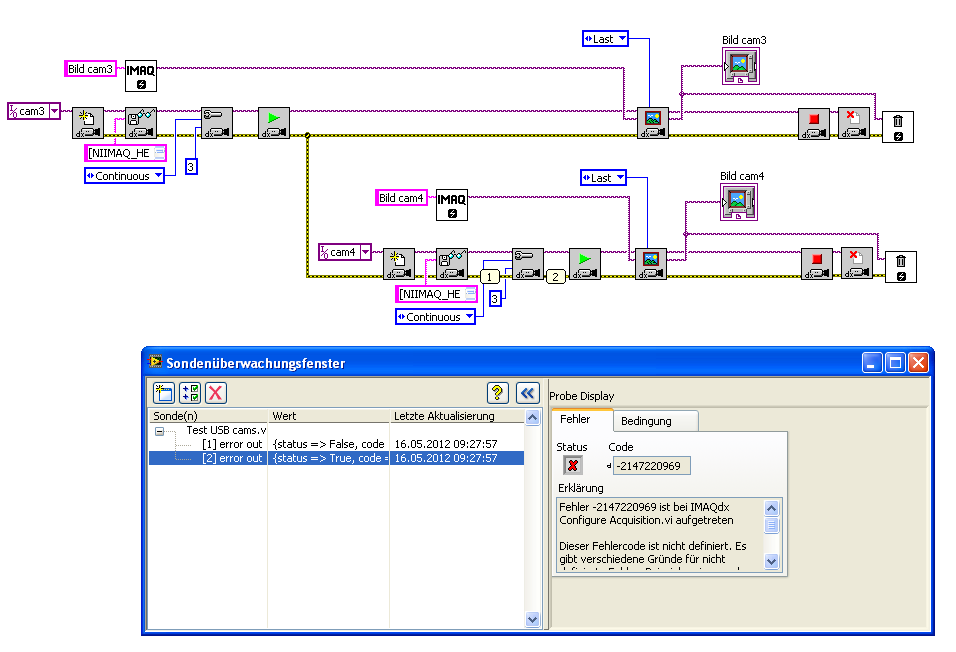Open the cam3 session dropdown

point(54,111)
